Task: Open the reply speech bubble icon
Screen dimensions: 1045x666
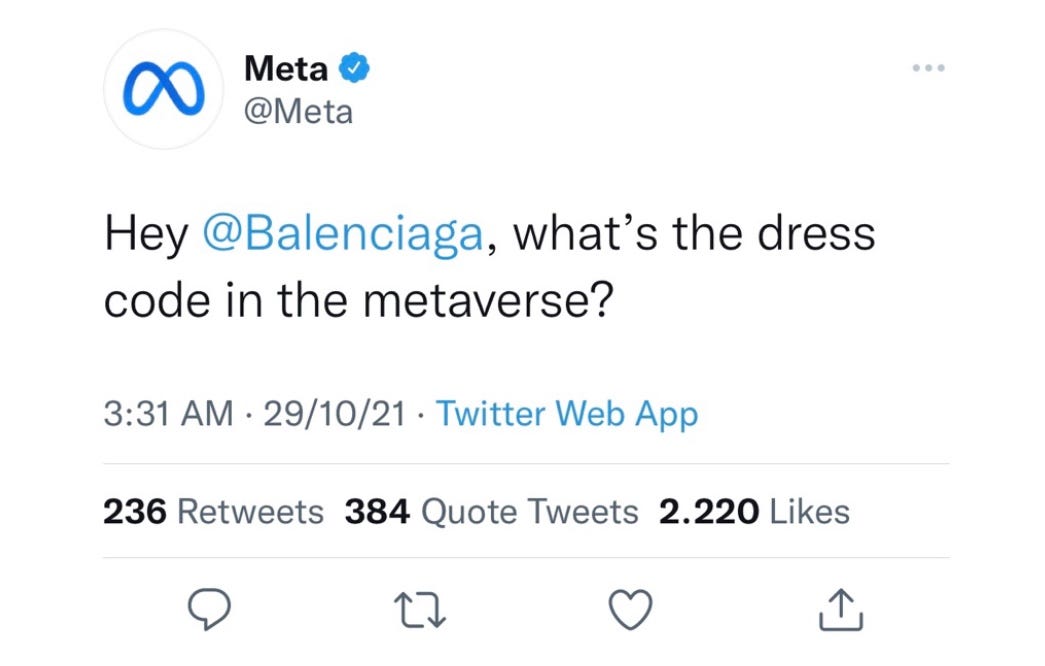Action: click(209, 609)
